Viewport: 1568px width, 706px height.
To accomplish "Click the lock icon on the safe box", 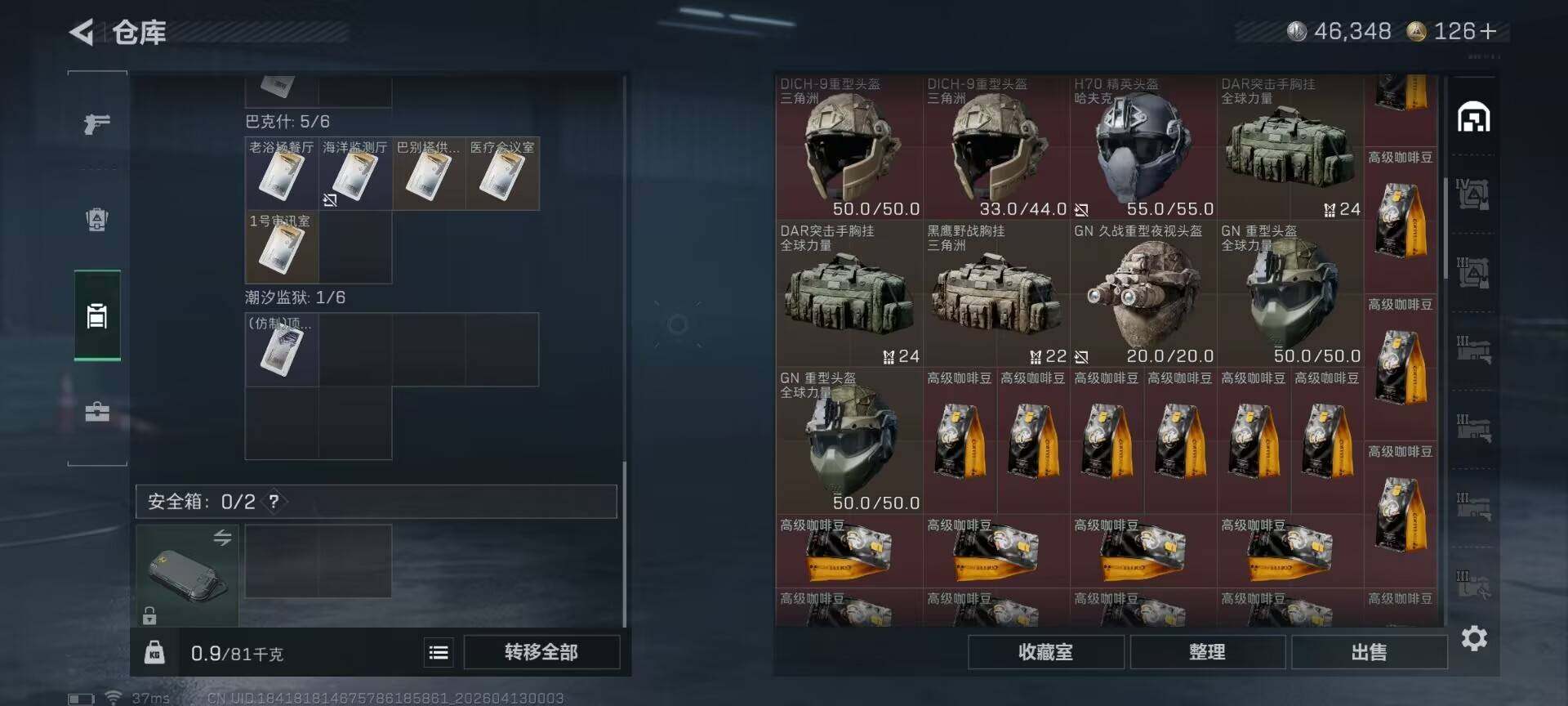I will (149, 614).
